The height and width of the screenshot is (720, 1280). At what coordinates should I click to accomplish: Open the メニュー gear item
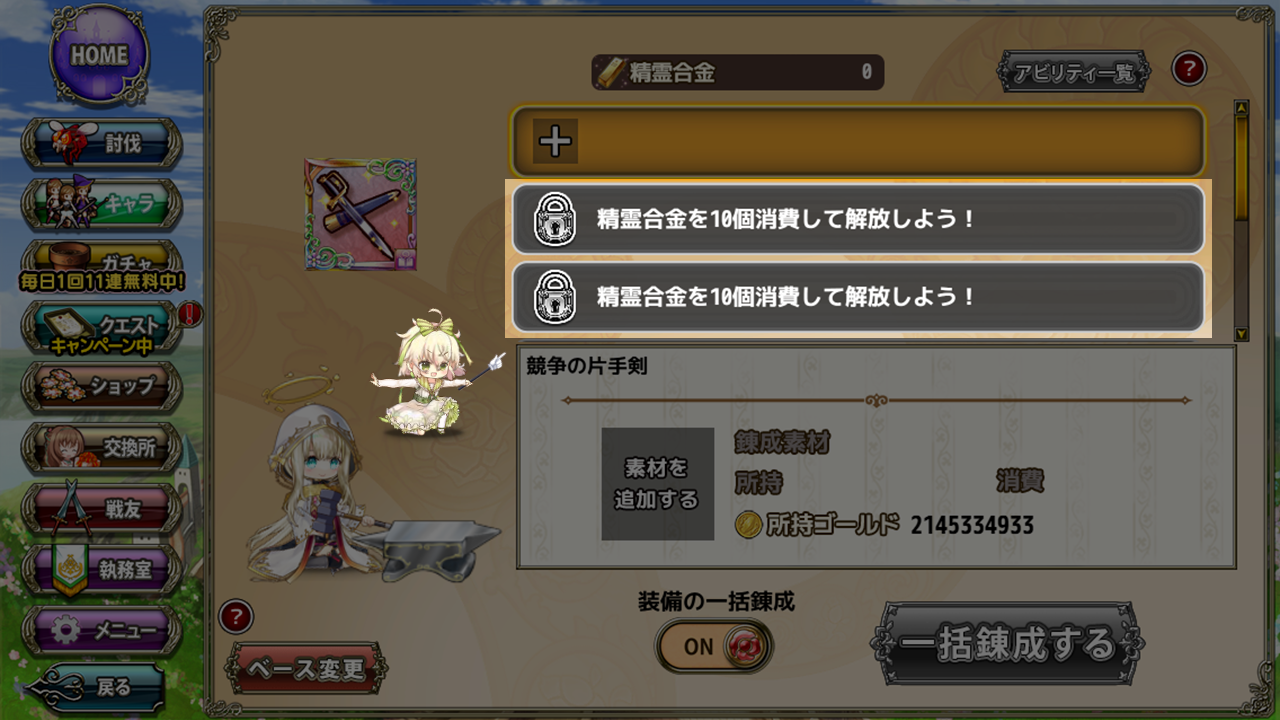[x=103, y=630]
